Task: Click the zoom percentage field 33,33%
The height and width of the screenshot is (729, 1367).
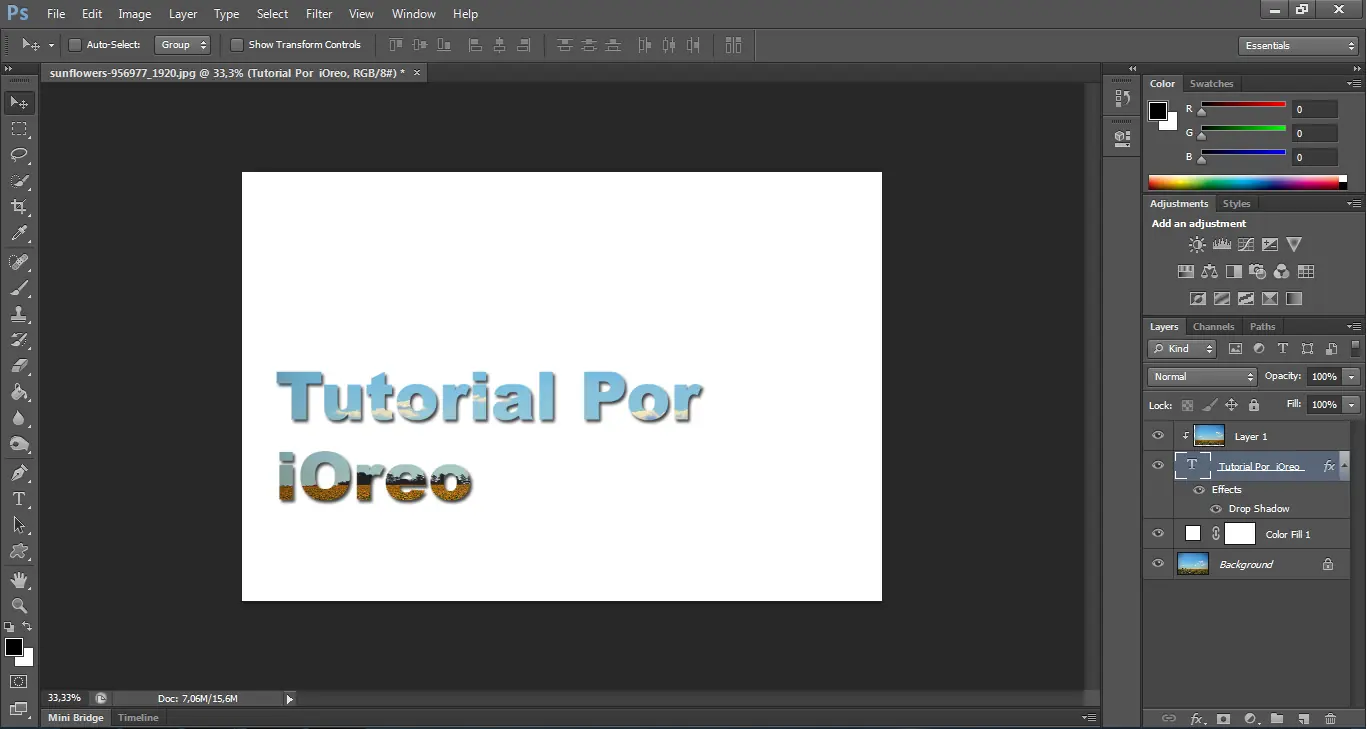Action: [64, 698]
